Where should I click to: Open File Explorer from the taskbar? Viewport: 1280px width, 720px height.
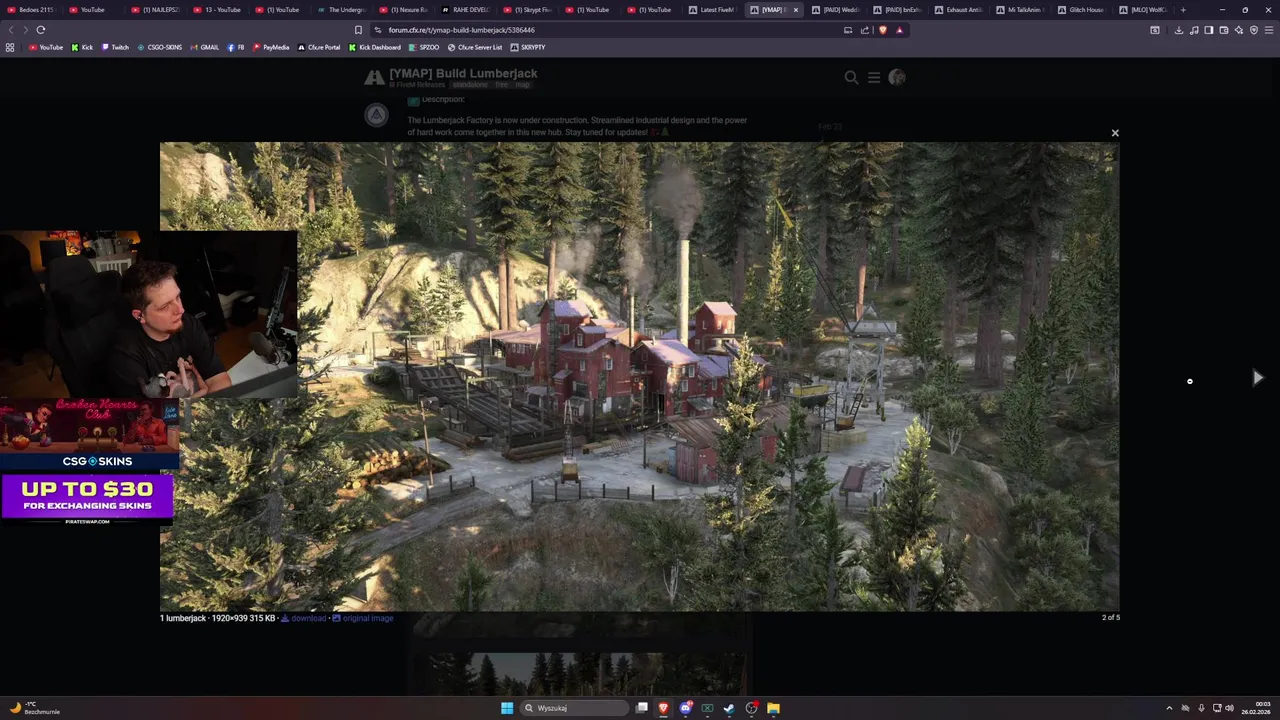pos(773,708)
